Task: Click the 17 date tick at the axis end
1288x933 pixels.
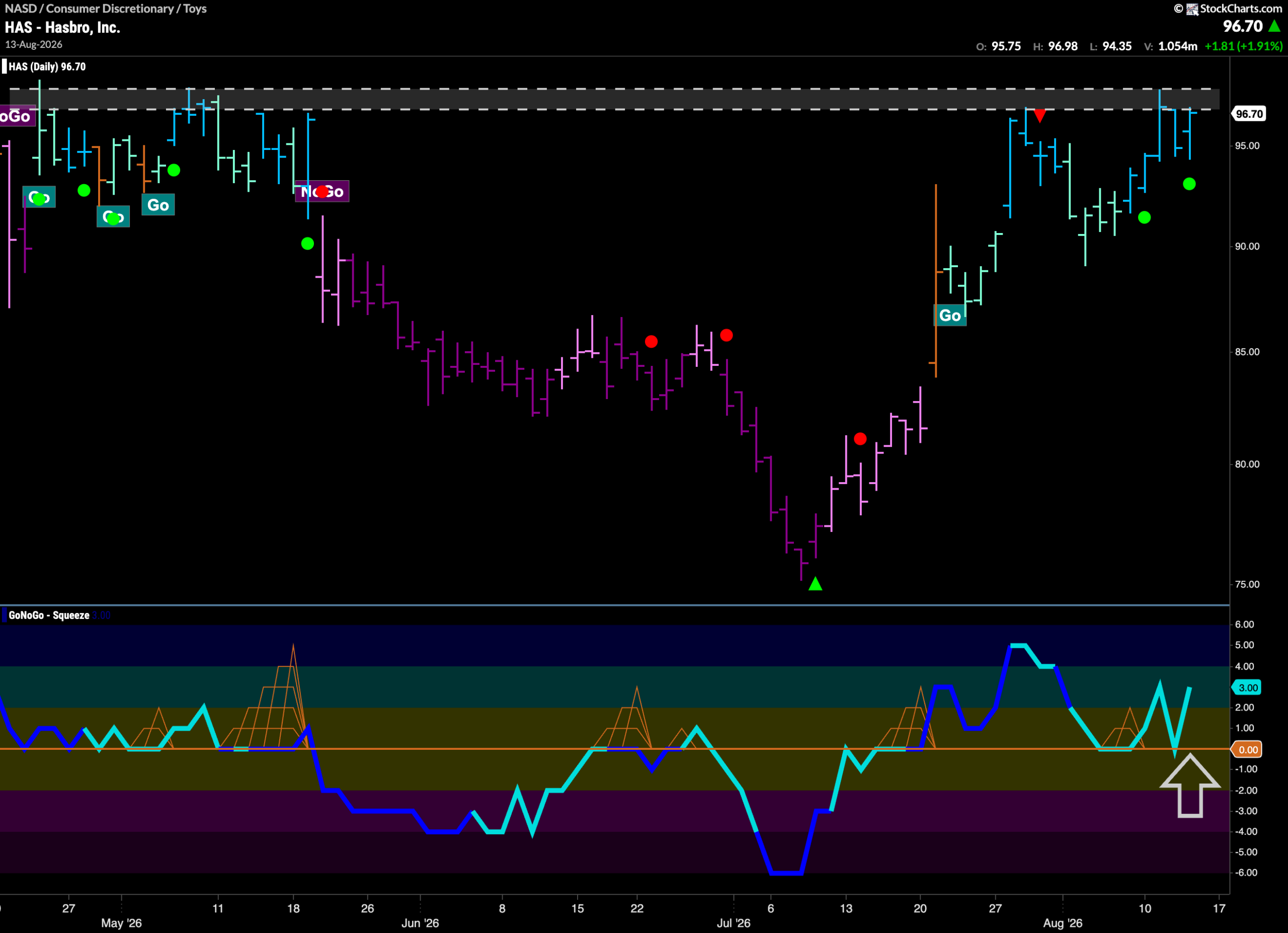Action: coord(1219,908)
